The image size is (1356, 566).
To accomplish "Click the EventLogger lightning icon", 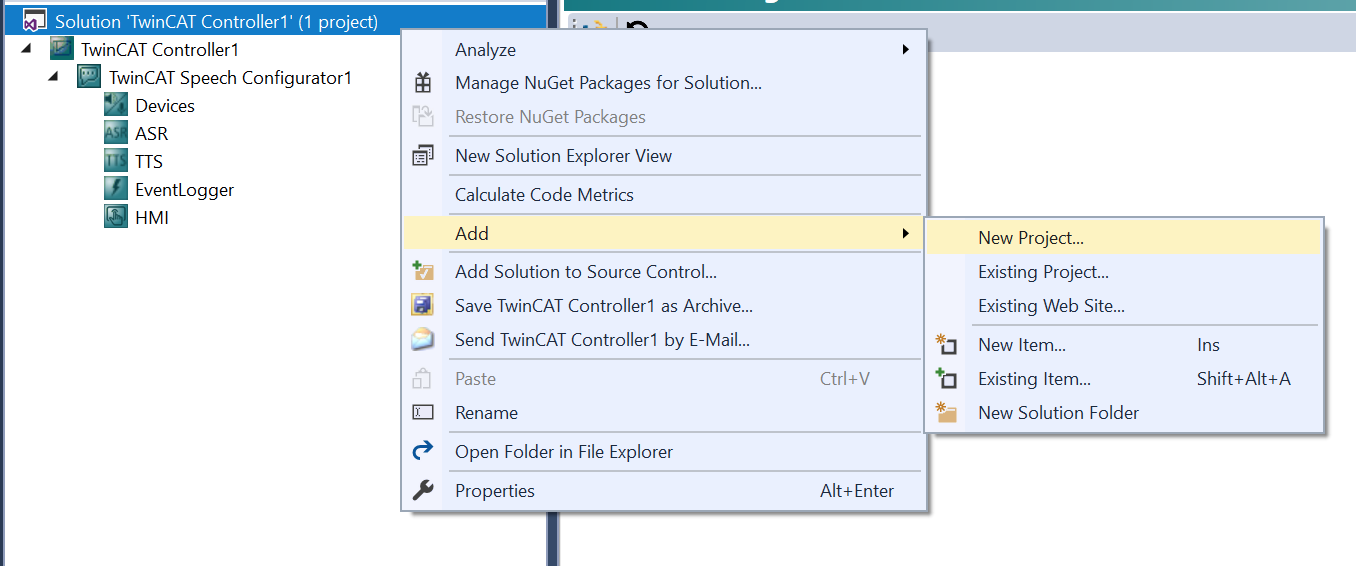I will [x=116, y=189].
